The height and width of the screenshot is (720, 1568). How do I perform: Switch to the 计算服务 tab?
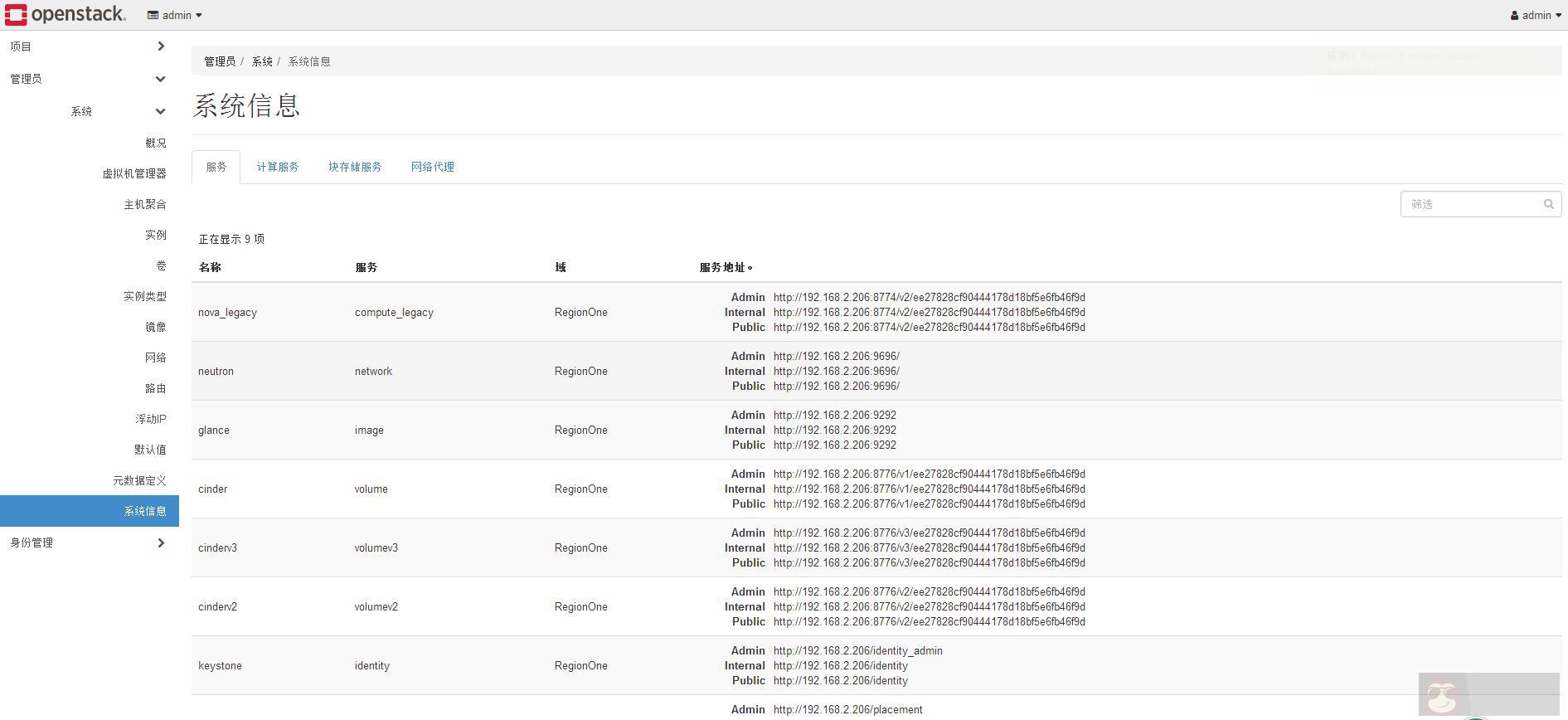pos(278,167)
